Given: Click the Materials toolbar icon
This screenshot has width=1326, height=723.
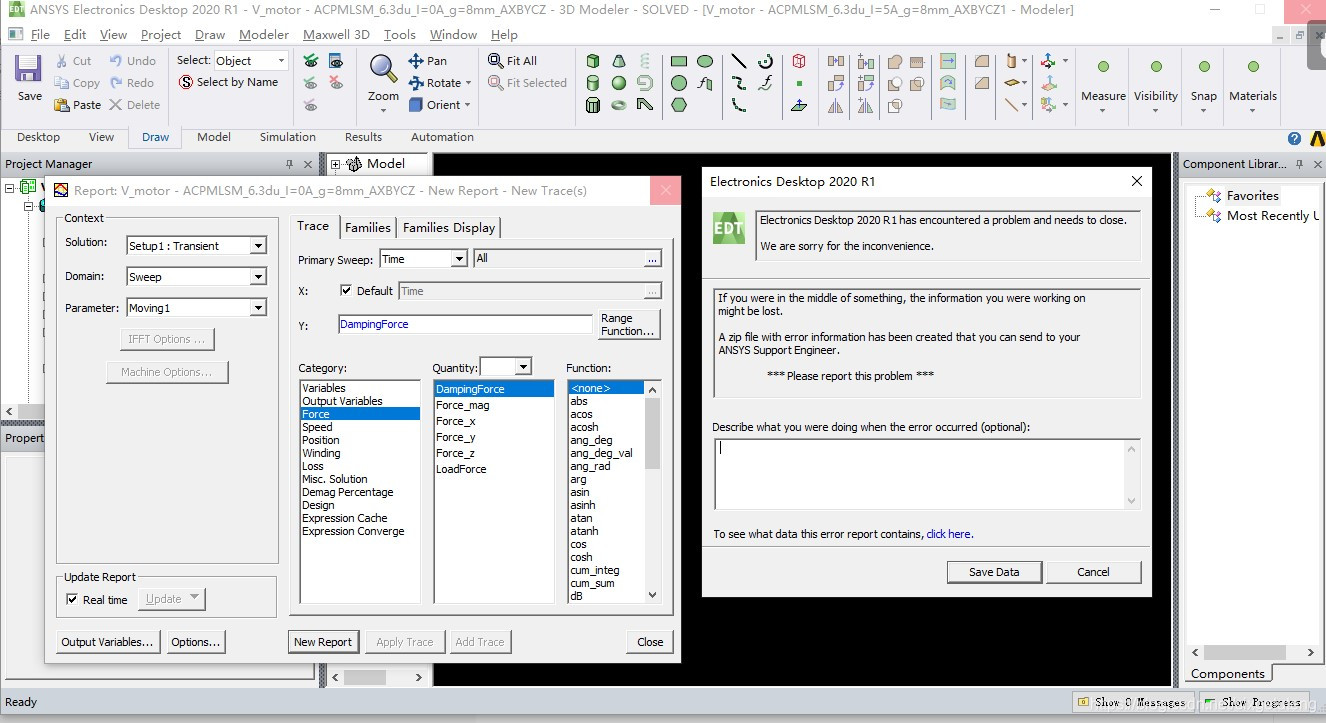Looking at the screenshot, I should pyautogui.click(x=1252, y=79).
